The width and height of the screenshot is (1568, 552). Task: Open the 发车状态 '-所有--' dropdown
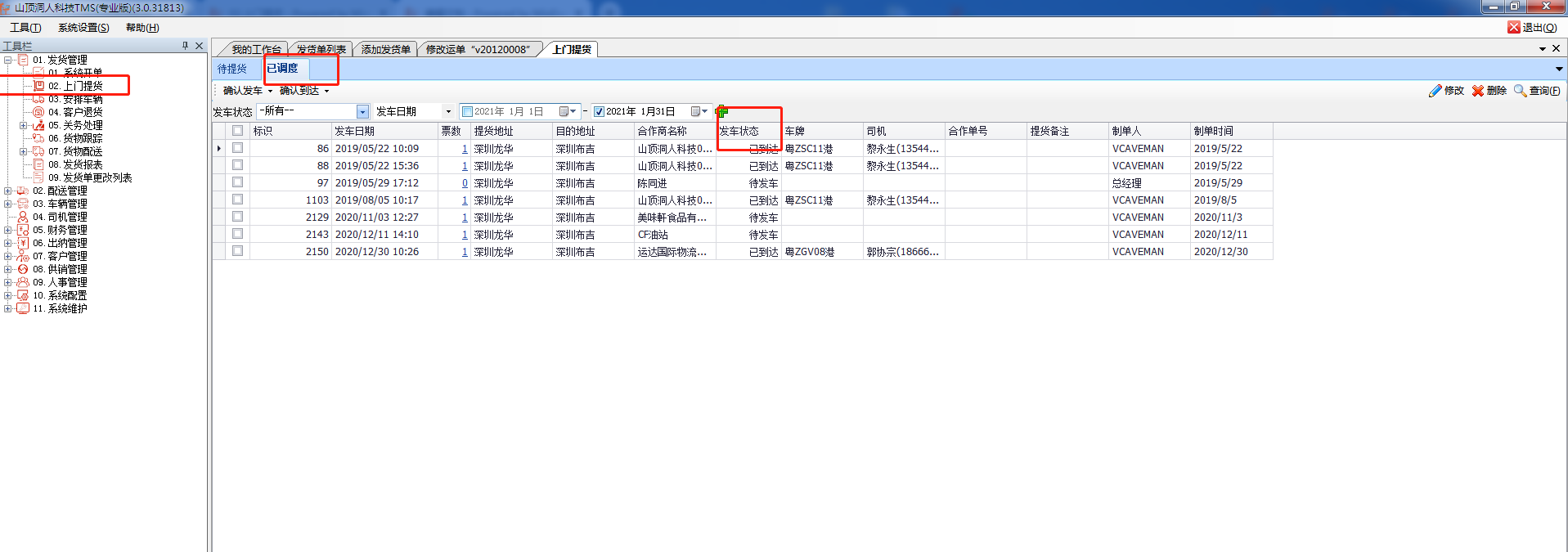[x=362, y=111]
